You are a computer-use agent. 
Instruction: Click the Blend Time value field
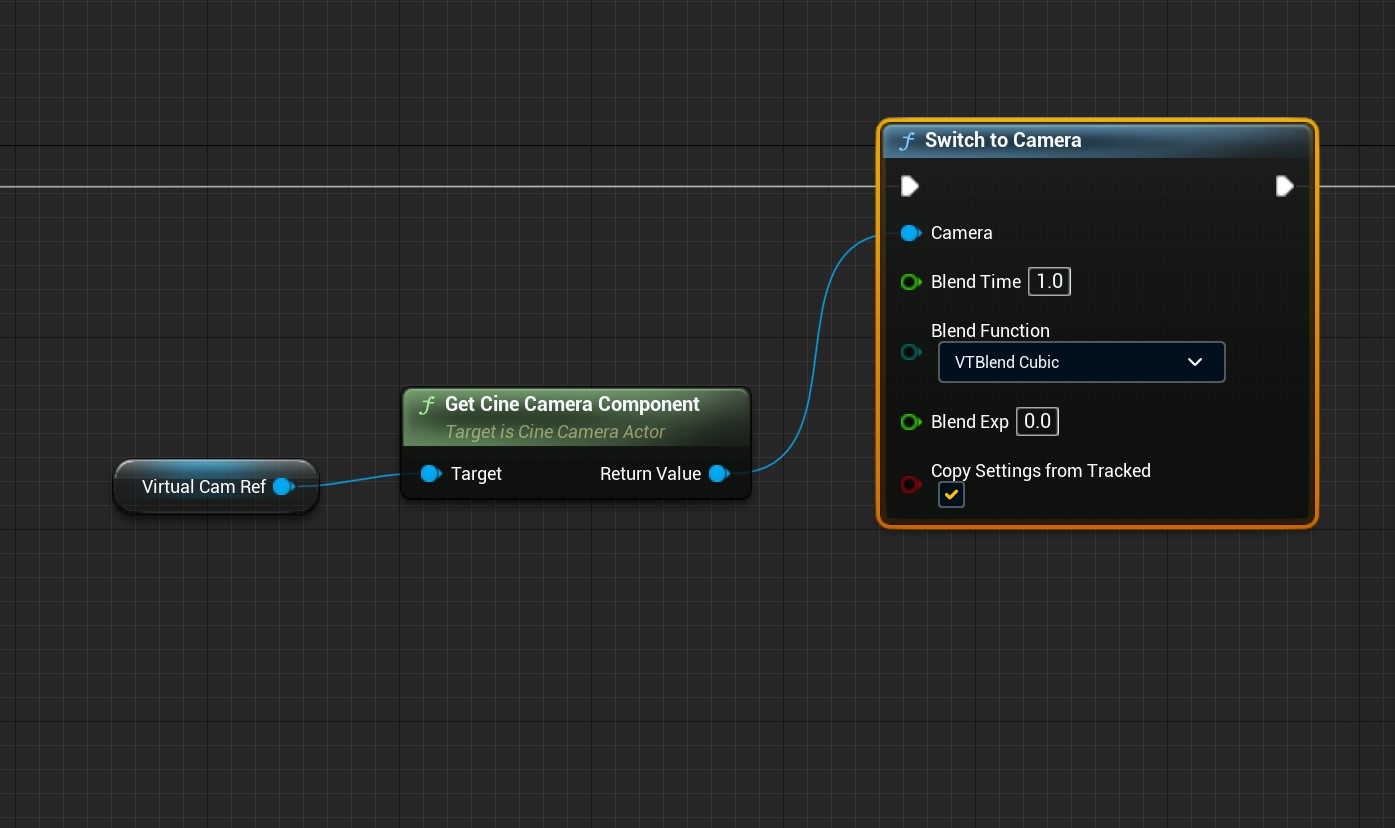click(1049, 282)
